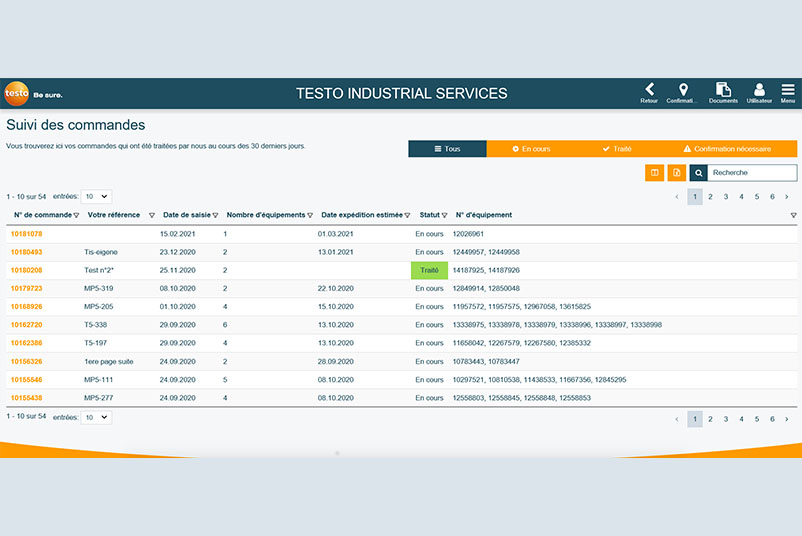Click reference MP5-319
Image resolution: width=802 pixels, height=536 pixels.
[99, 288]
